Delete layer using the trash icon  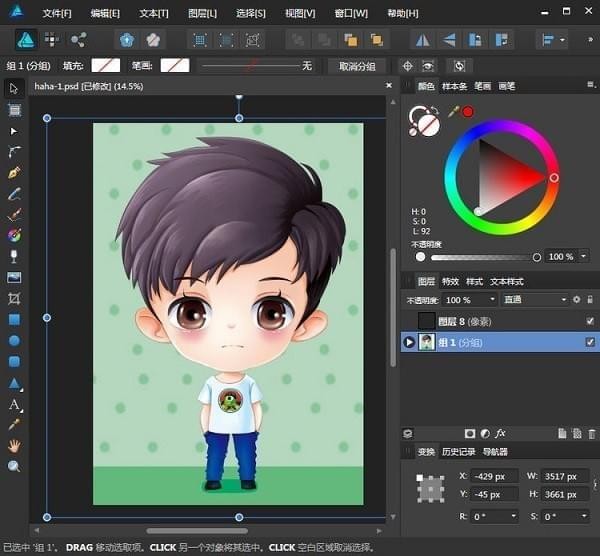592,434
